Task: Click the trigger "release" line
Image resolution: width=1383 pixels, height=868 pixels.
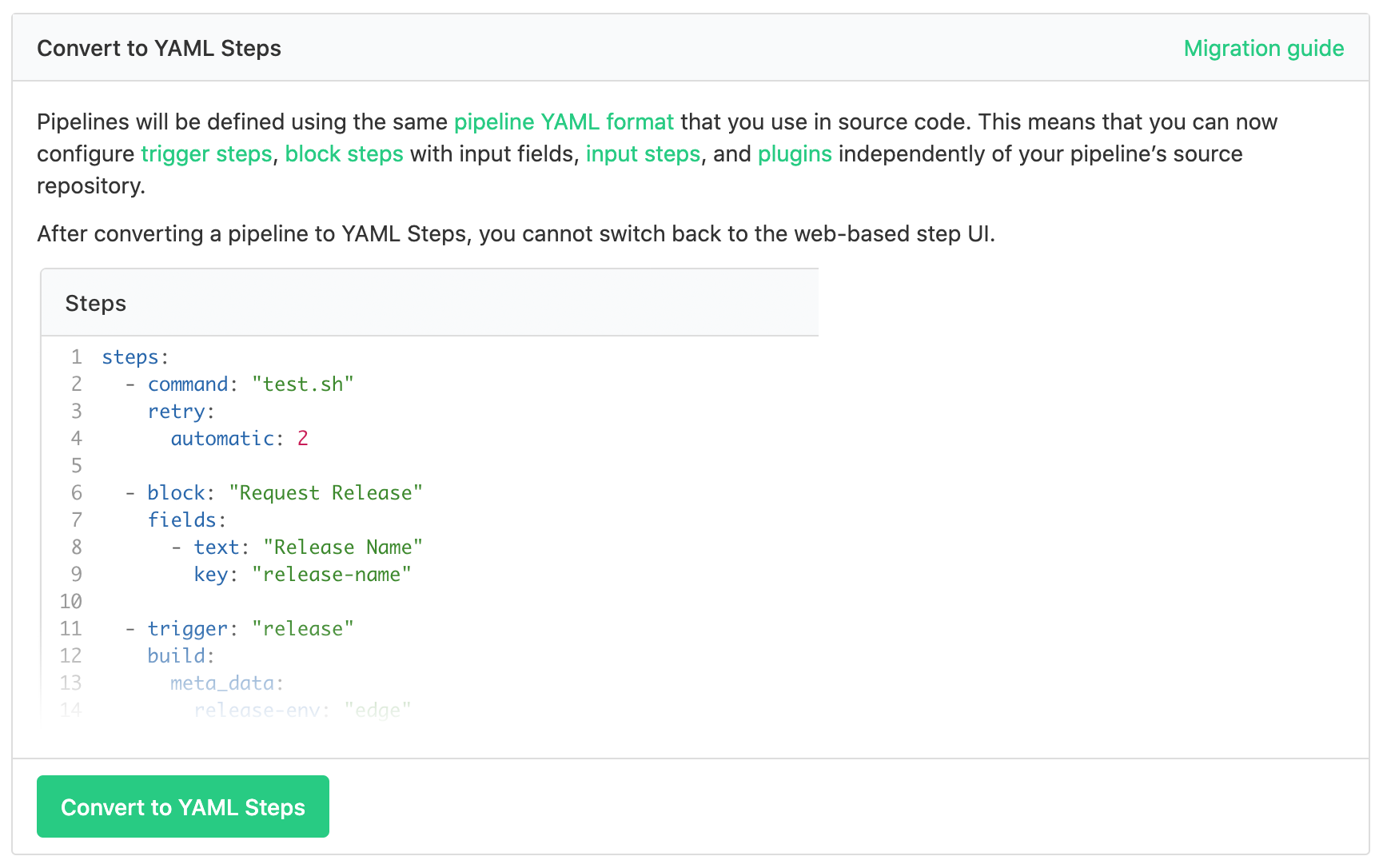Action: [240, 628]
